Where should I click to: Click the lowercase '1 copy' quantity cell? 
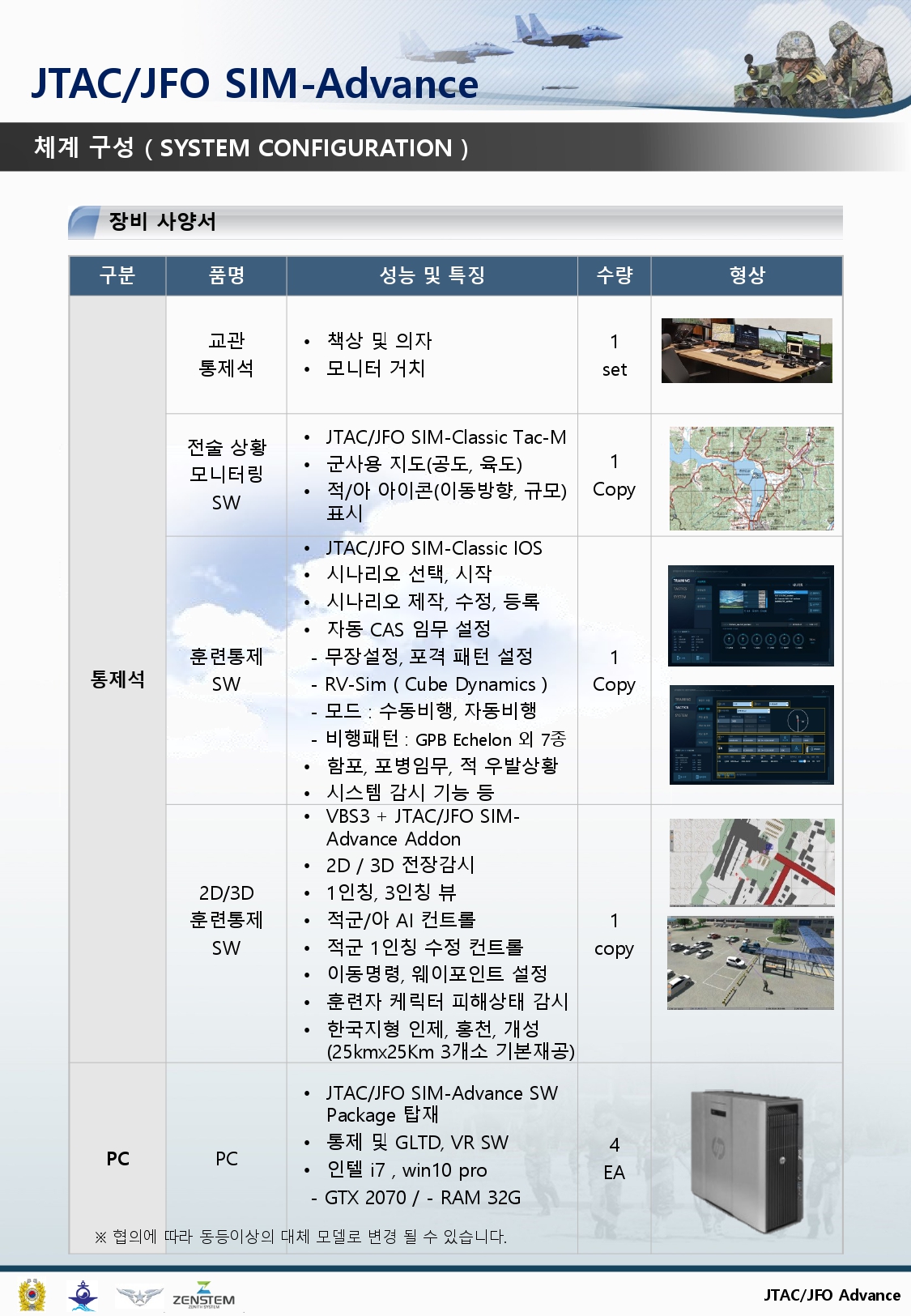tap(615, 934)
